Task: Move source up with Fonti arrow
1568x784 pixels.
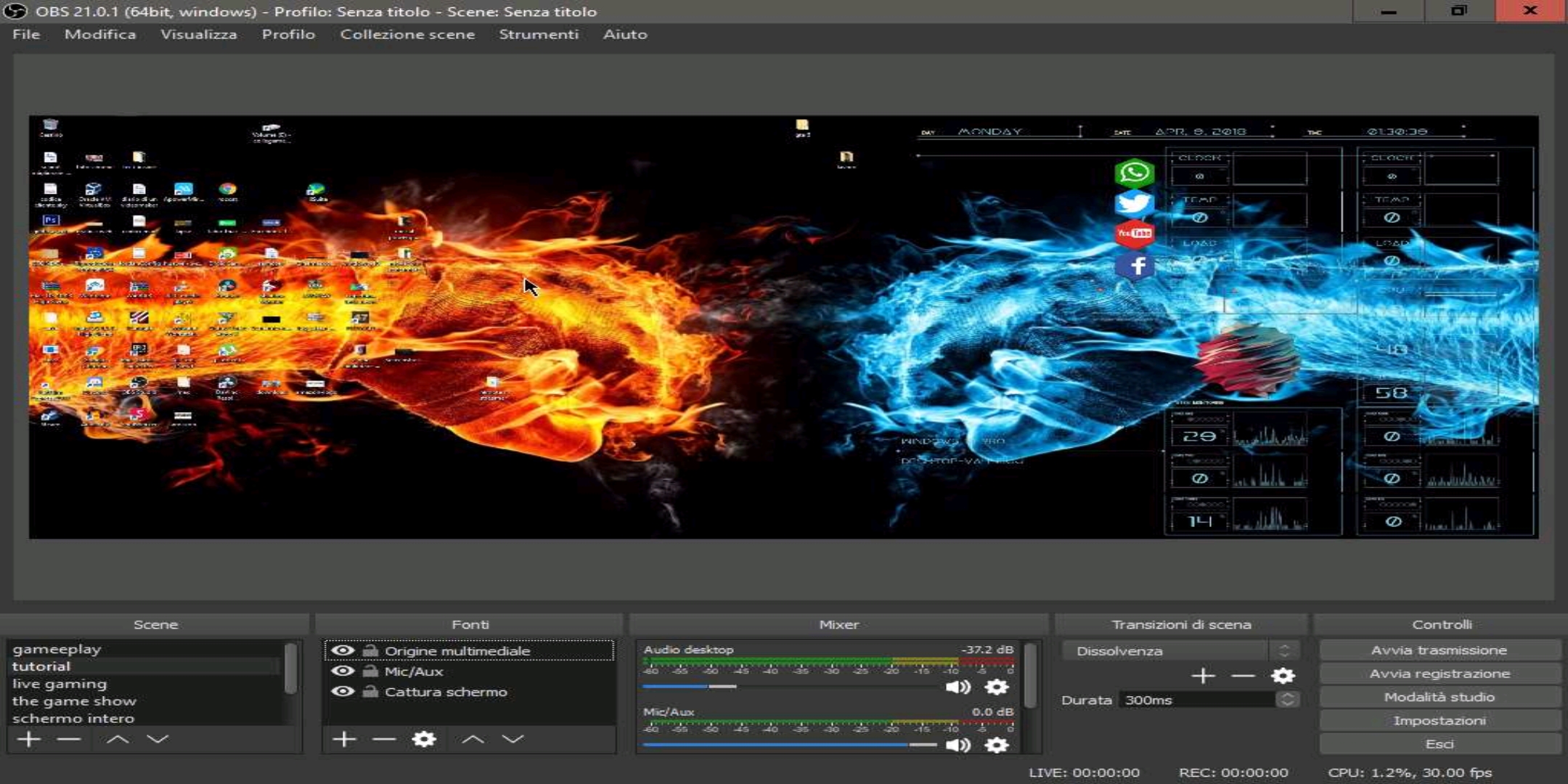Action: click(473, 739)
